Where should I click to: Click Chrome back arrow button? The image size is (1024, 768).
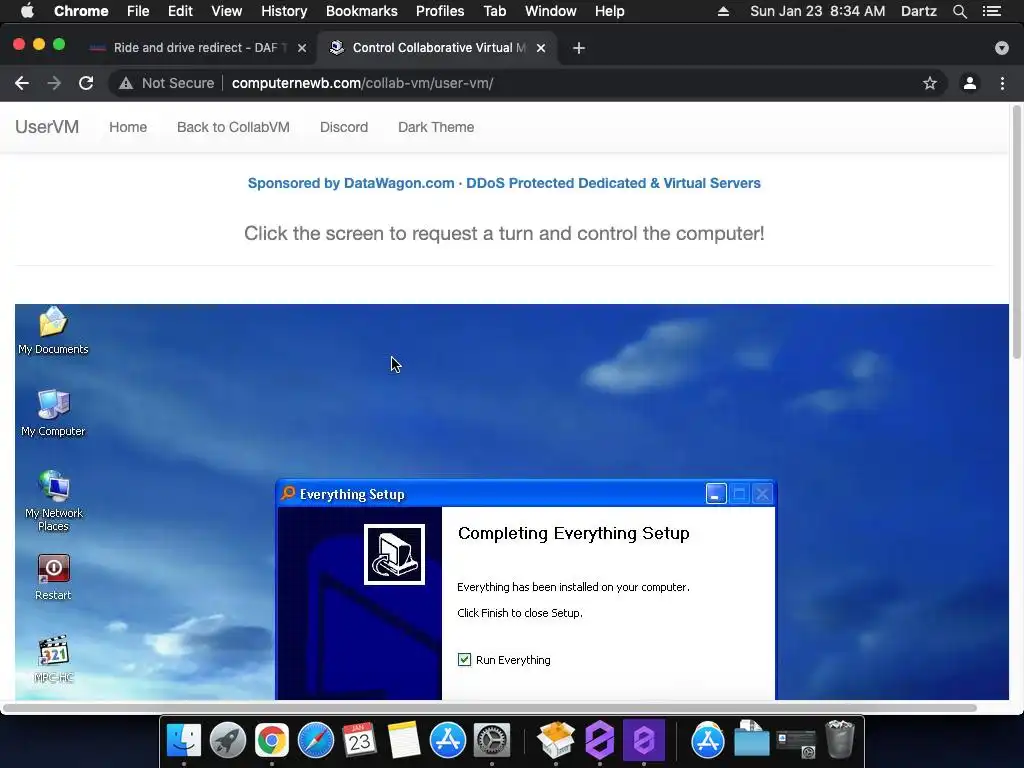[22, 83]
